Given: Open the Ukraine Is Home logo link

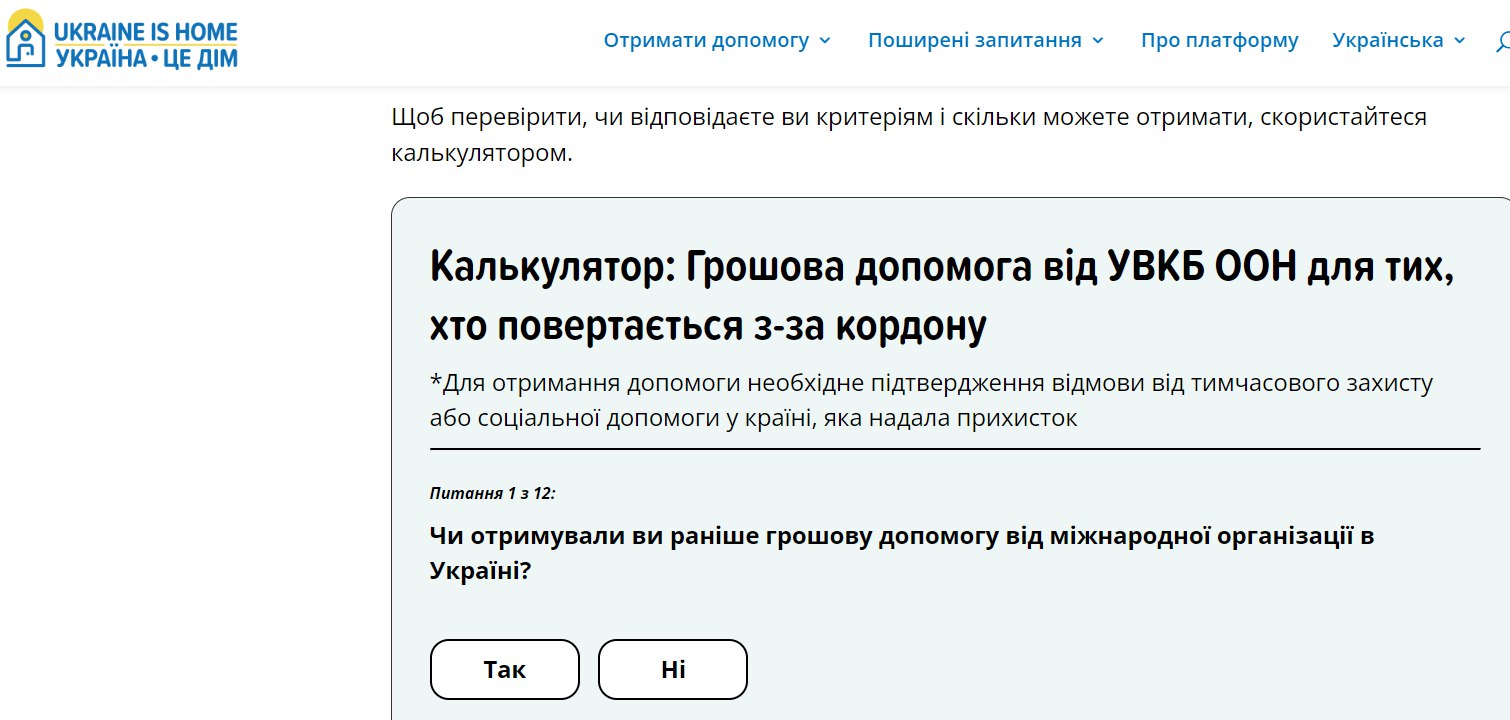Looking at the screenshot, I should (121, 39).
